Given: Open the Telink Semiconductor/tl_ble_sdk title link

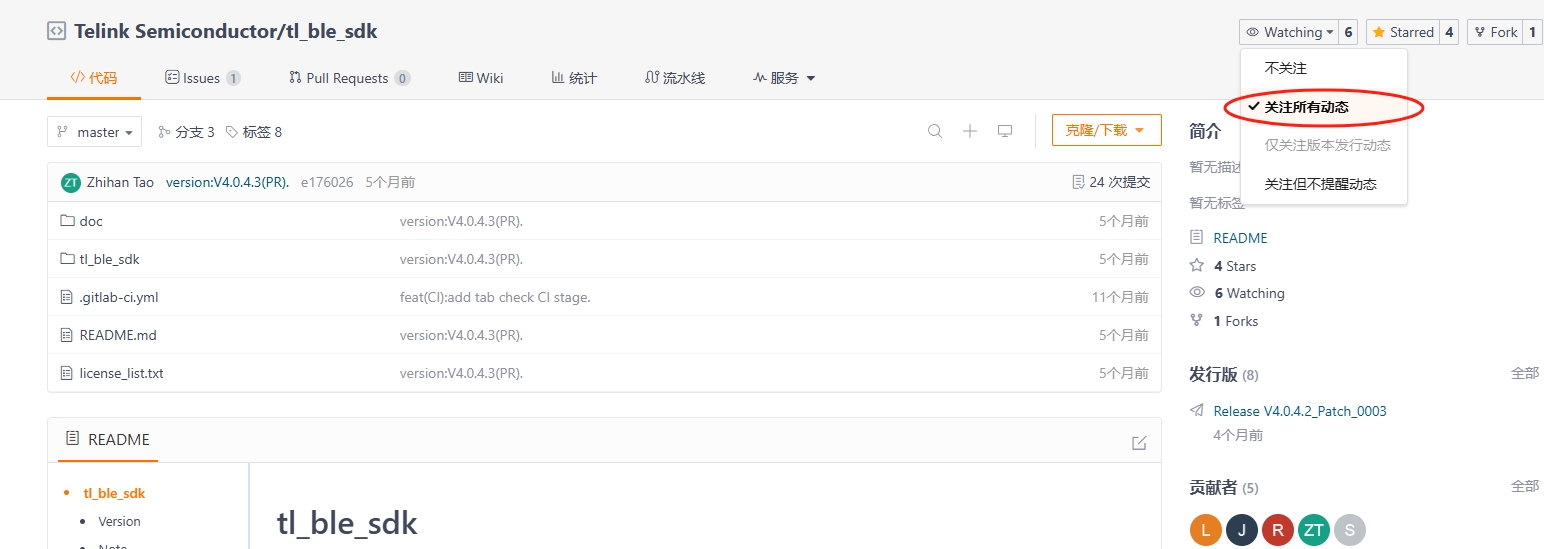Looking at the screenshot, I should coord(226,31).
